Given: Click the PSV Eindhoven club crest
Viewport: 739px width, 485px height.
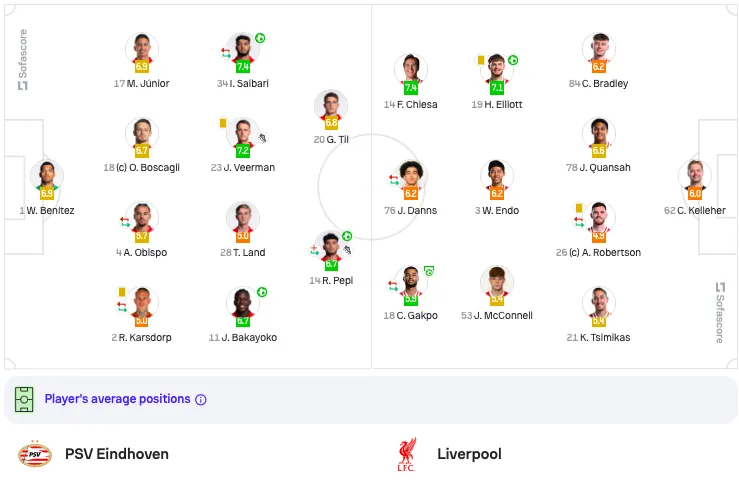Looking at the screenshot, I should (35, 455).
